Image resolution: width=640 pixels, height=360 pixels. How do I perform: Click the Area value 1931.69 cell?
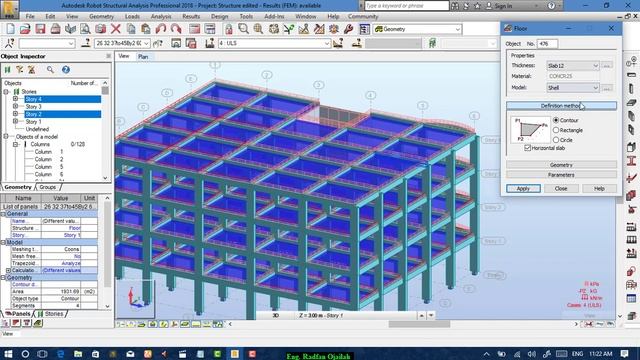tap(60, 291)
